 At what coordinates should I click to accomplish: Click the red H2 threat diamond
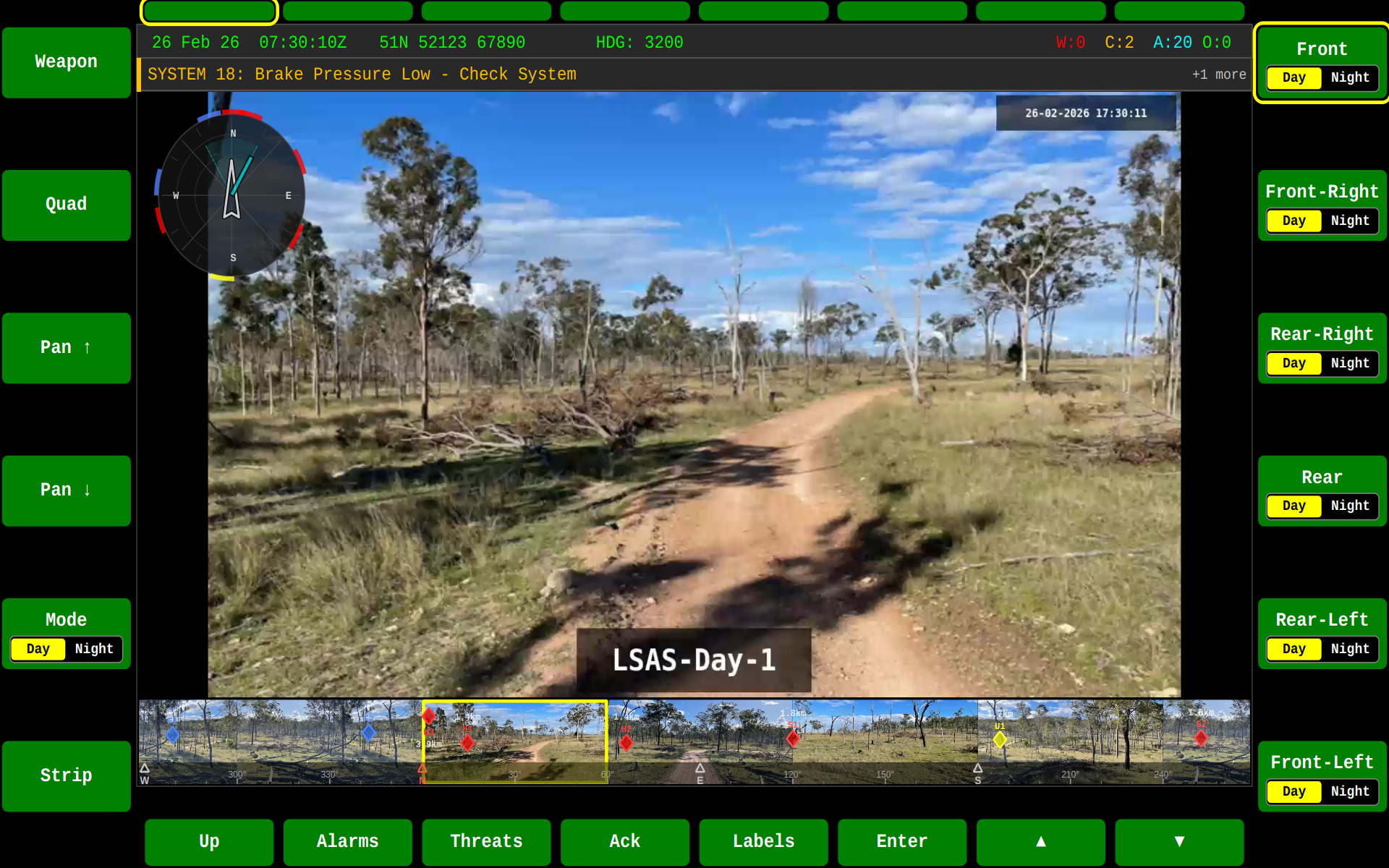point(626,742)
